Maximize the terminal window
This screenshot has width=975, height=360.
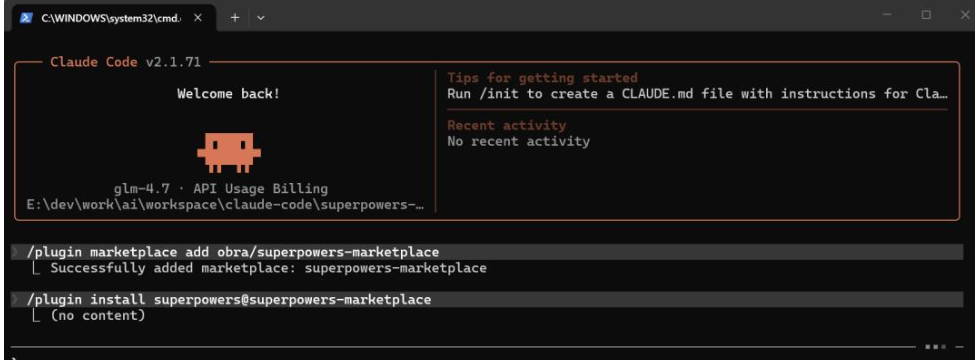(926, 15)
